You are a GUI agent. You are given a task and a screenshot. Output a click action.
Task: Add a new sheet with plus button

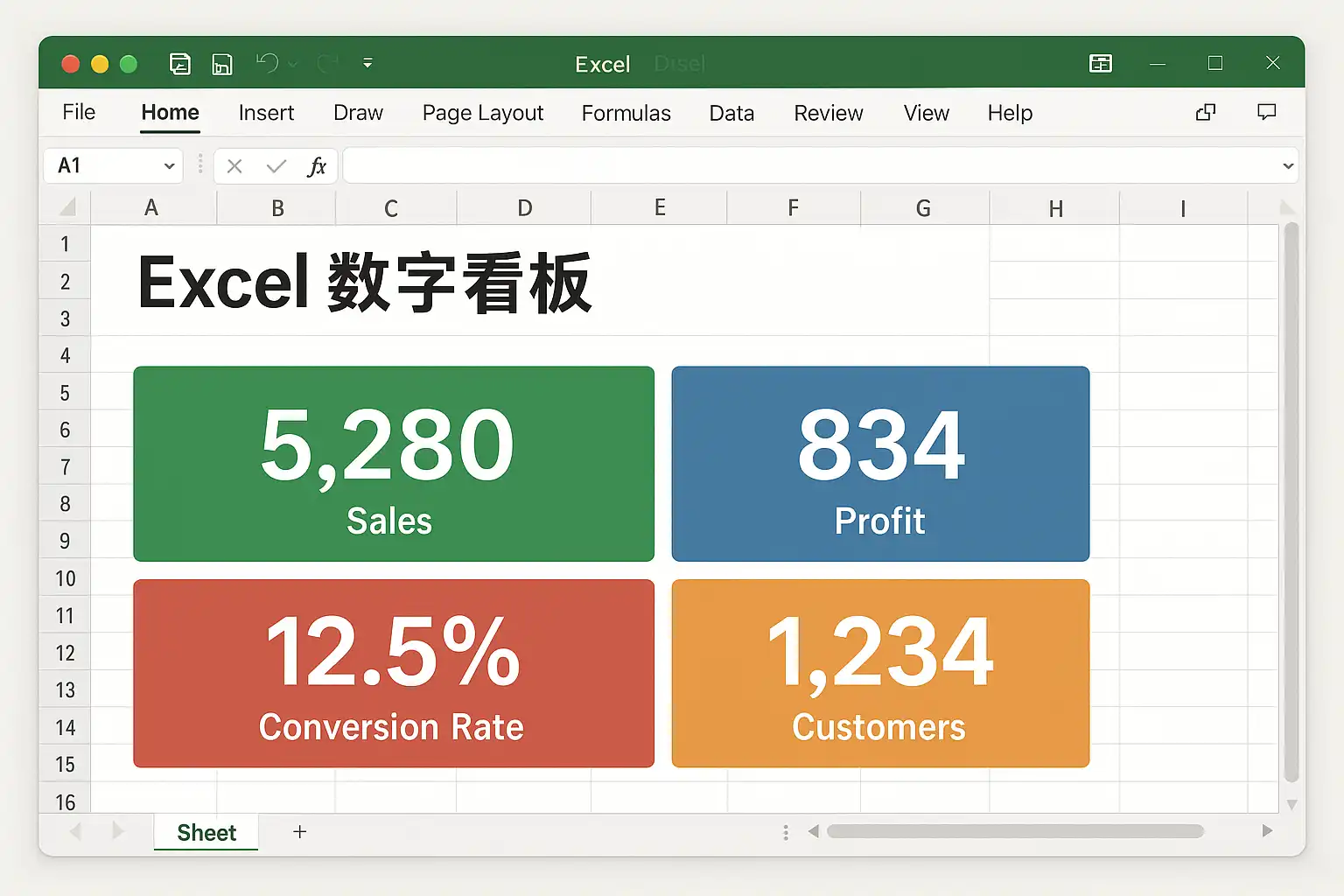click(299, 832)
